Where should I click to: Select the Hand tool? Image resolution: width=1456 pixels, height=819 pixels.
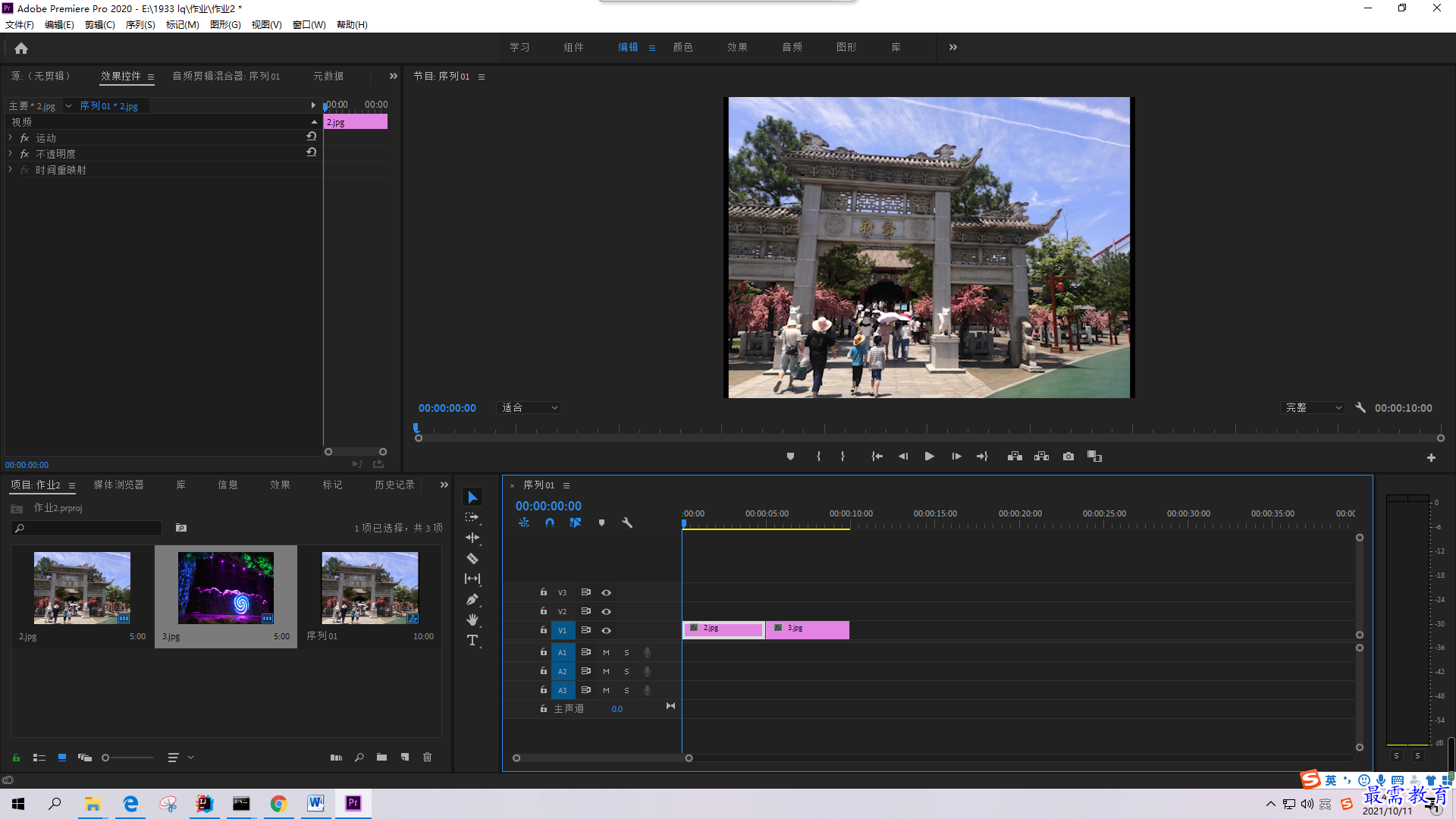click(472, 620)
